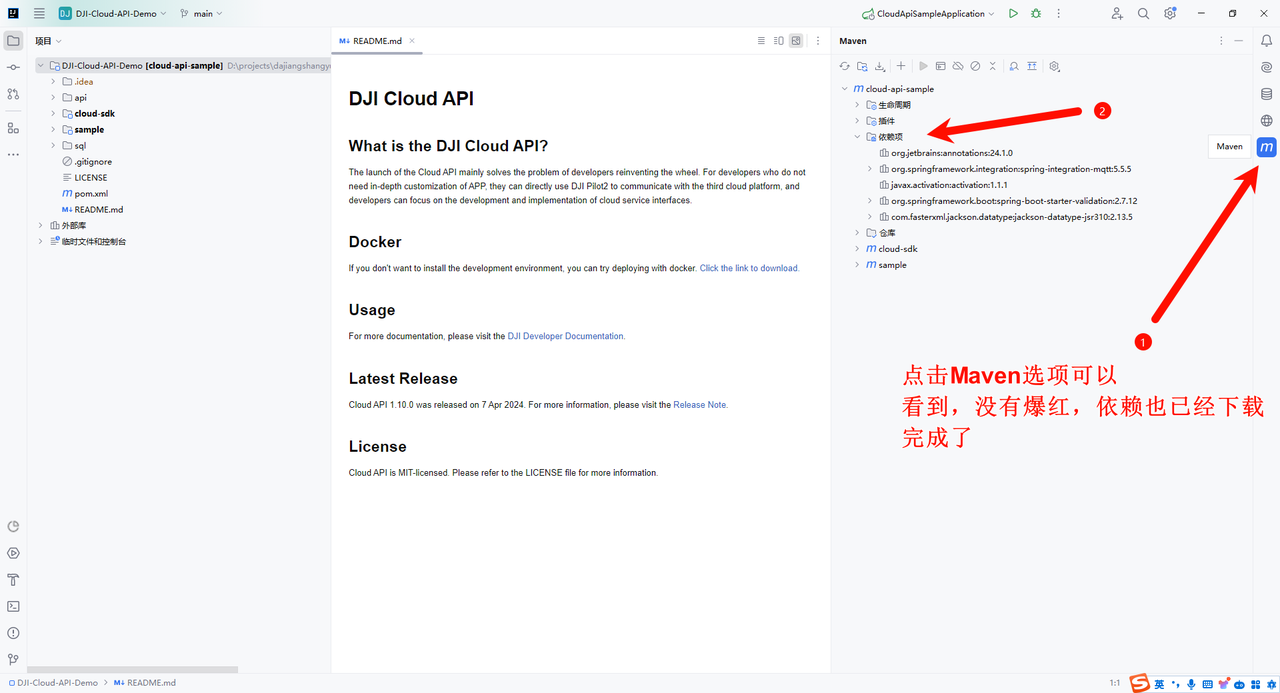Expand 插件 in Maven panel
The image size is (1280, 693).
[x=857, y=121]
